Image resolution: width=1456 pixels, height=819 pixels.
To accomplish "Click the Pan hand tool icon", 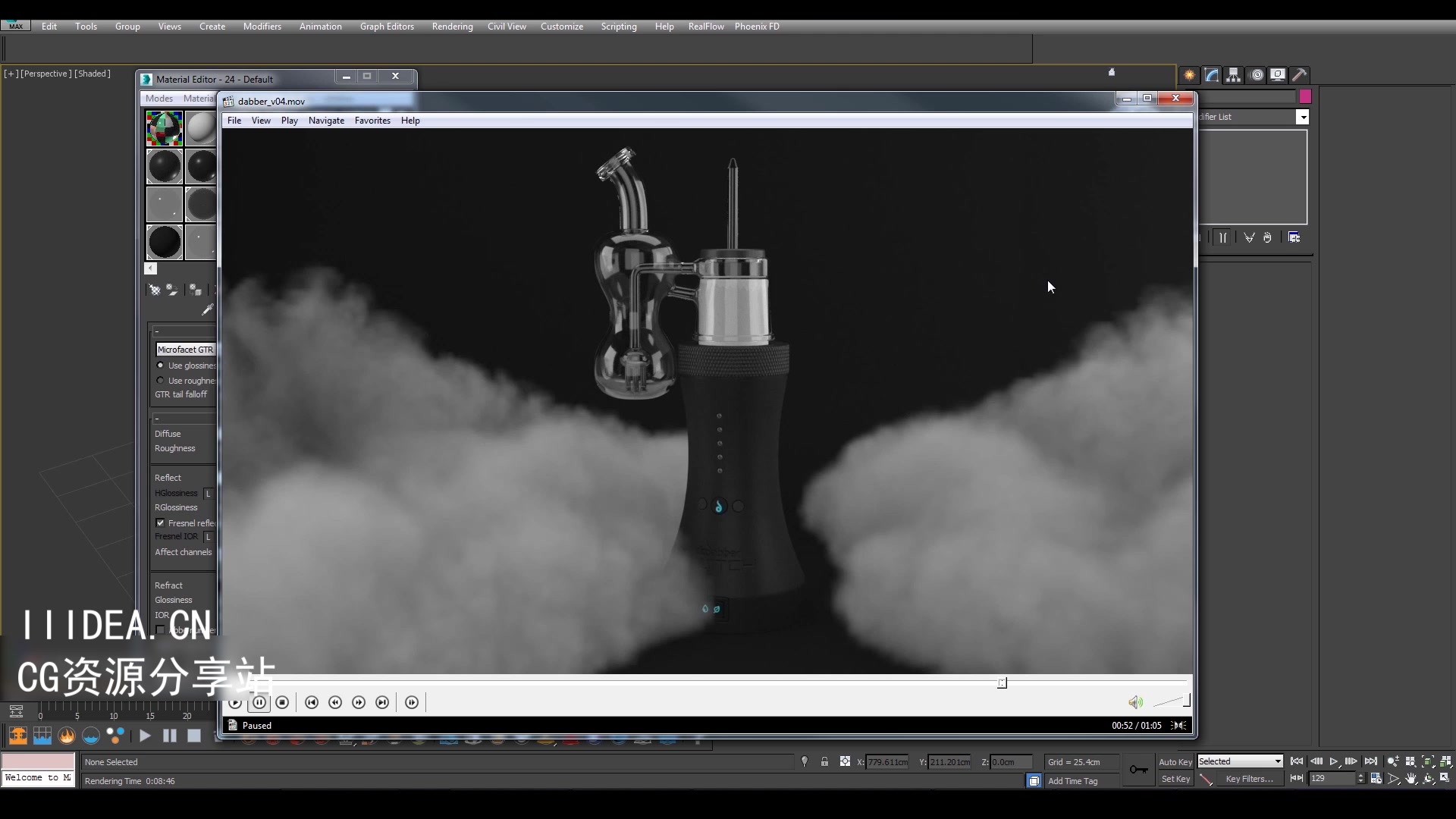I will tap(1411, 778).
